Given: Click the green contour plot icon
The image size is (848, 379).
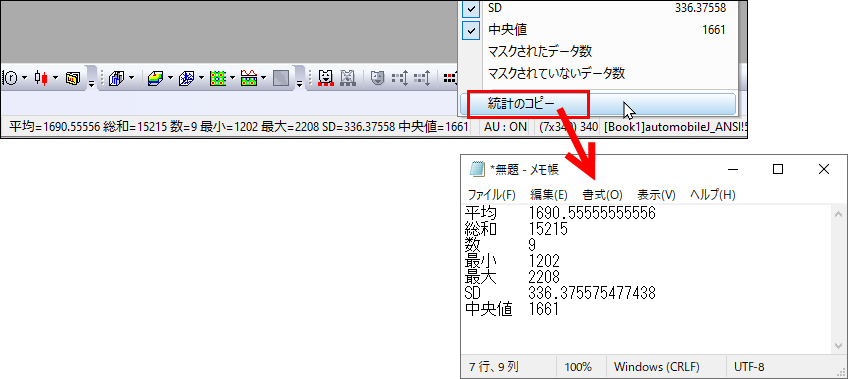Looking at the screenshot, I should (x=217, y=78).
